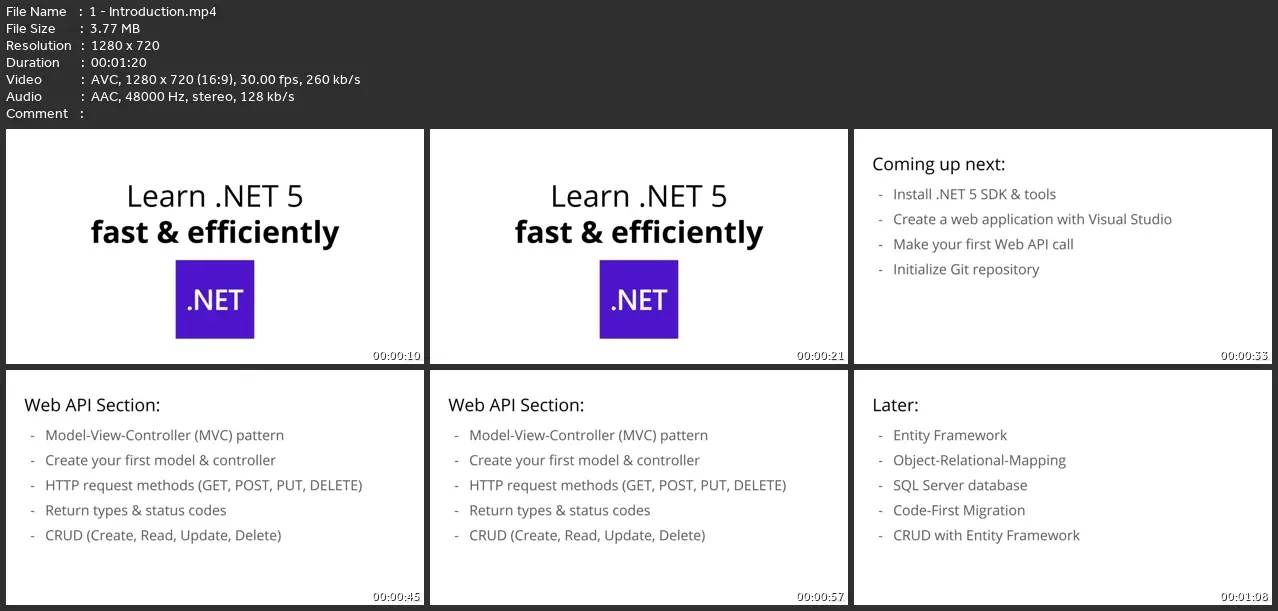The height and width of the screenshot is (611, 1278).
Task: Click 'fast & efficiently' text in 00:00:21 frame
Action: [639, 232]
